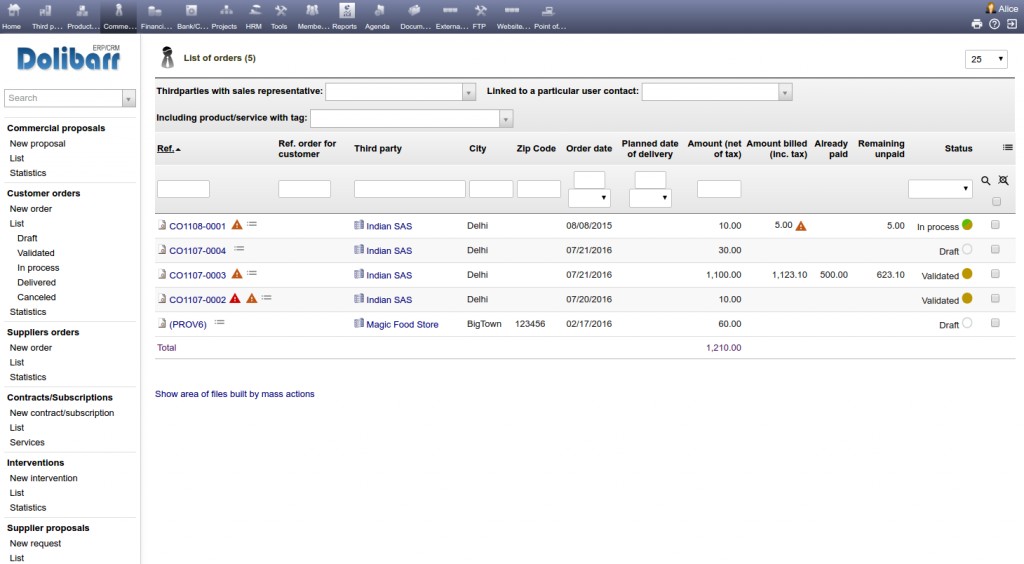Open the HRM top menu
The width and height of the screenshot is (1024, 564).
pos(253,16)
